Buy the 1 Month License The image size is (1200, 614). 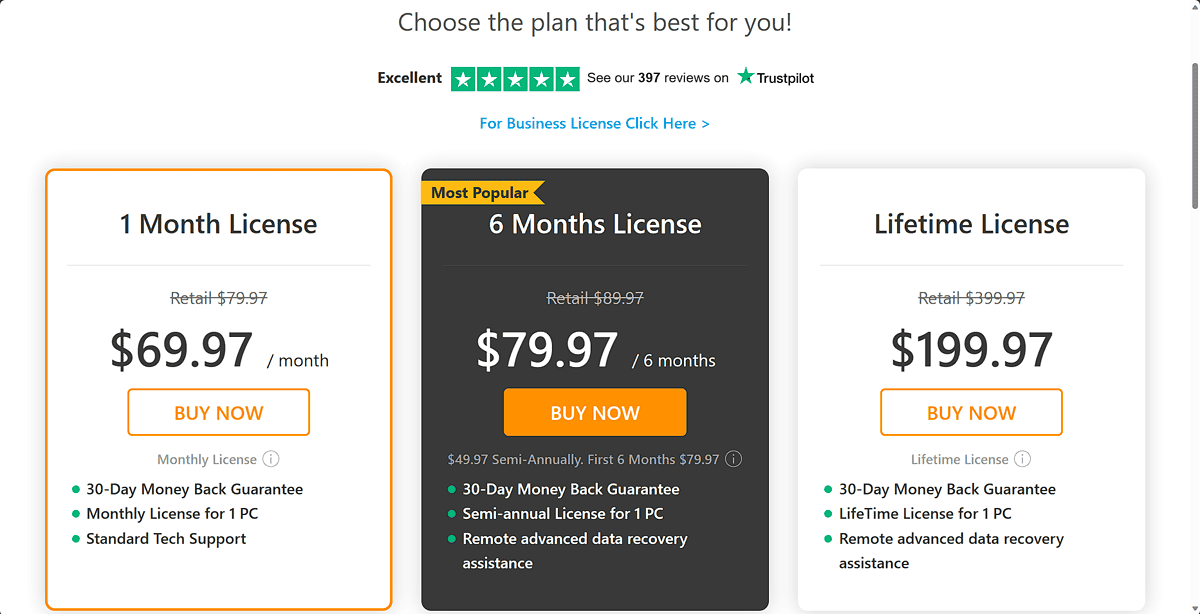pyautogui.click(x=219, y=412)
